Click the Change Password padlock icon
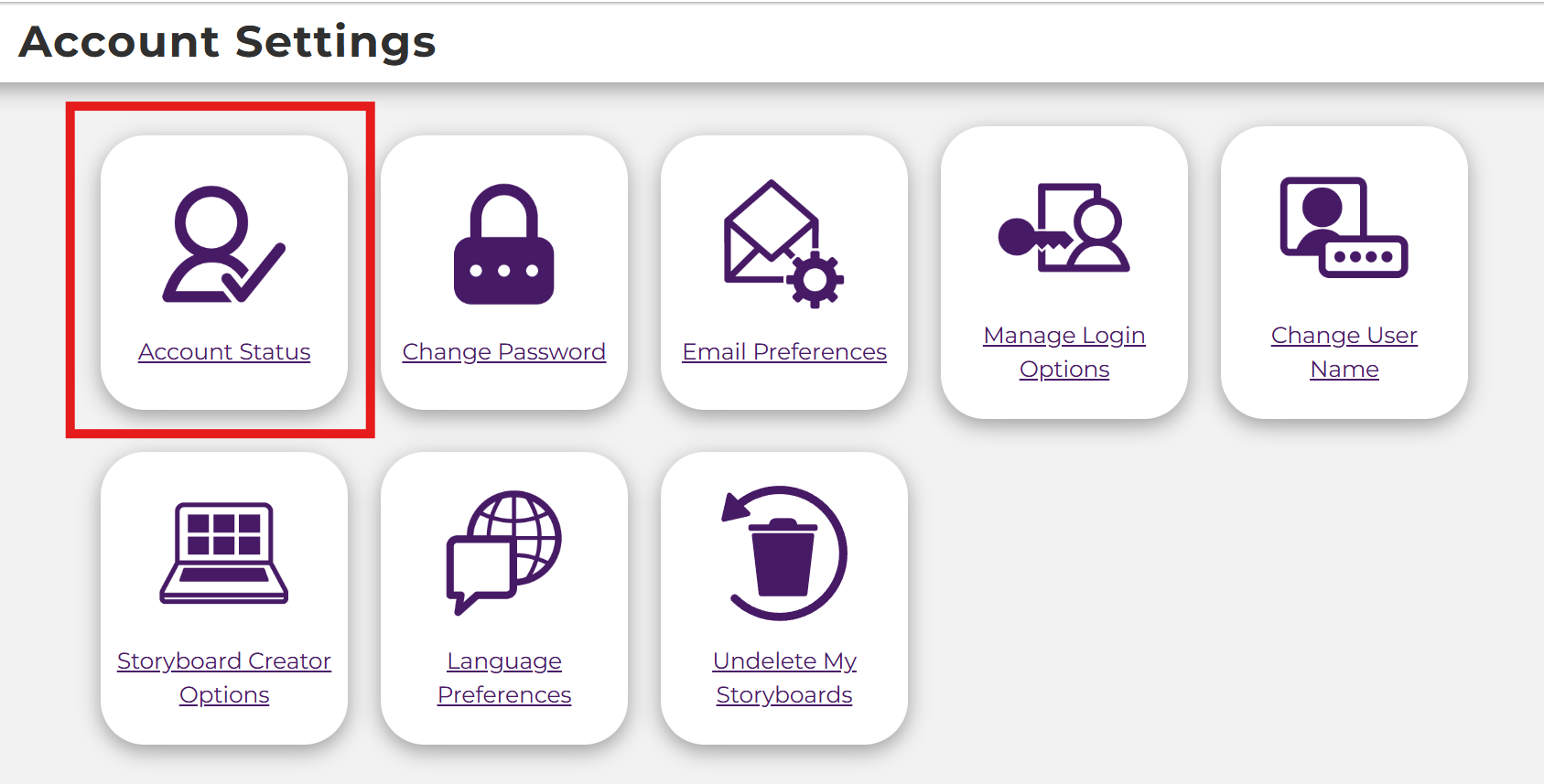The image size is (1544, 784). 503,245
